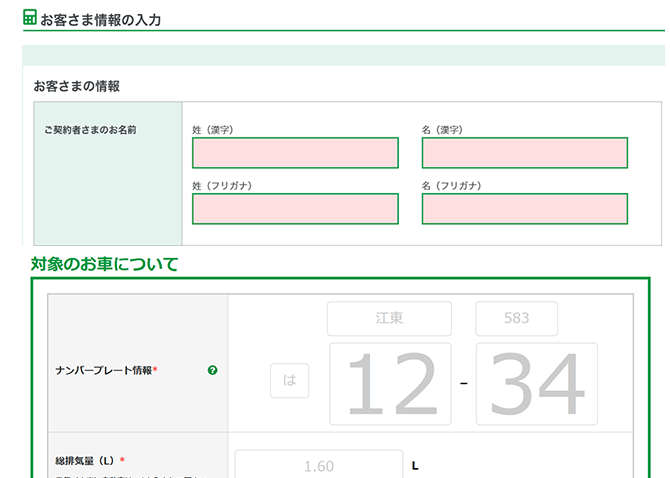Screen dimensions: 670x478
Task: Click the 江東 region name plate field
Action: pos(389,319)
